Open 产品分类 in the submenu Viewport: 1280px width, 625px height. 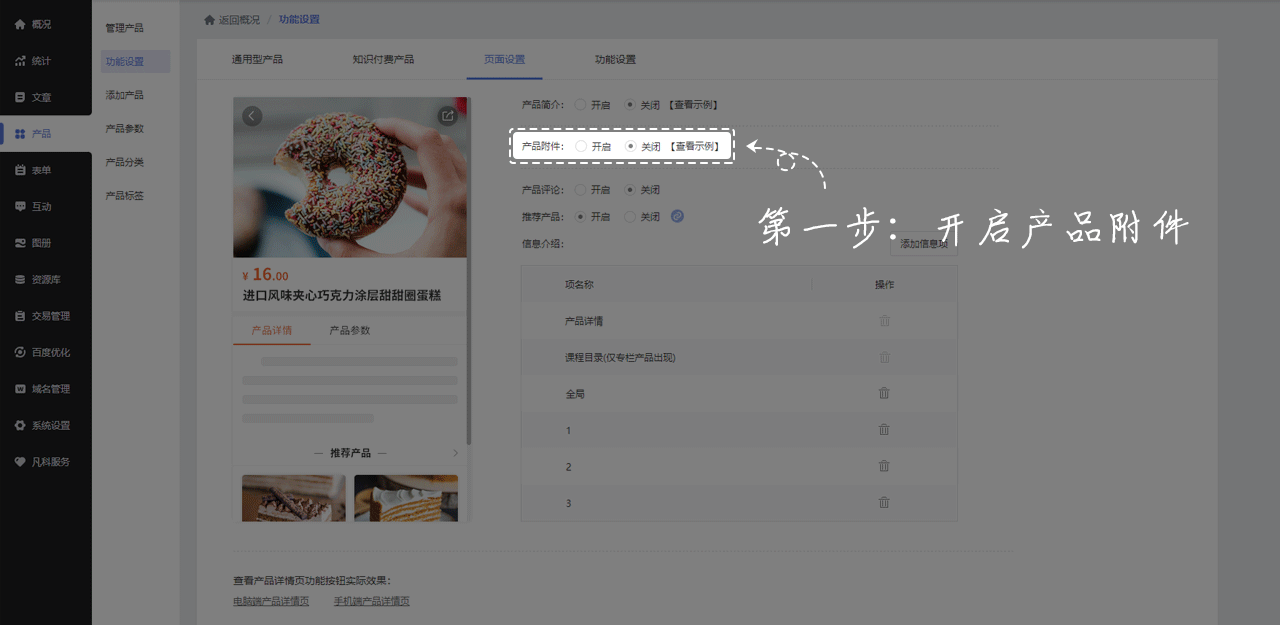tap(125, 162)
